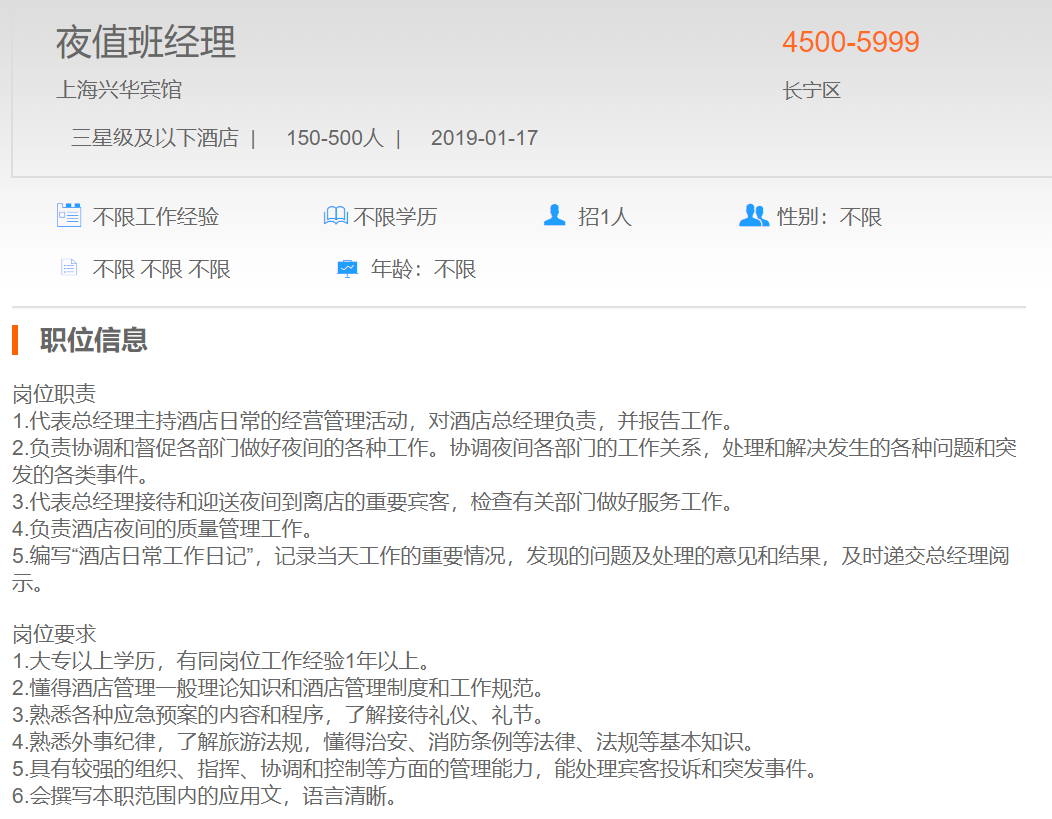
Task: Click the 性别：不限 gender label
Action: tap(829, 217)
